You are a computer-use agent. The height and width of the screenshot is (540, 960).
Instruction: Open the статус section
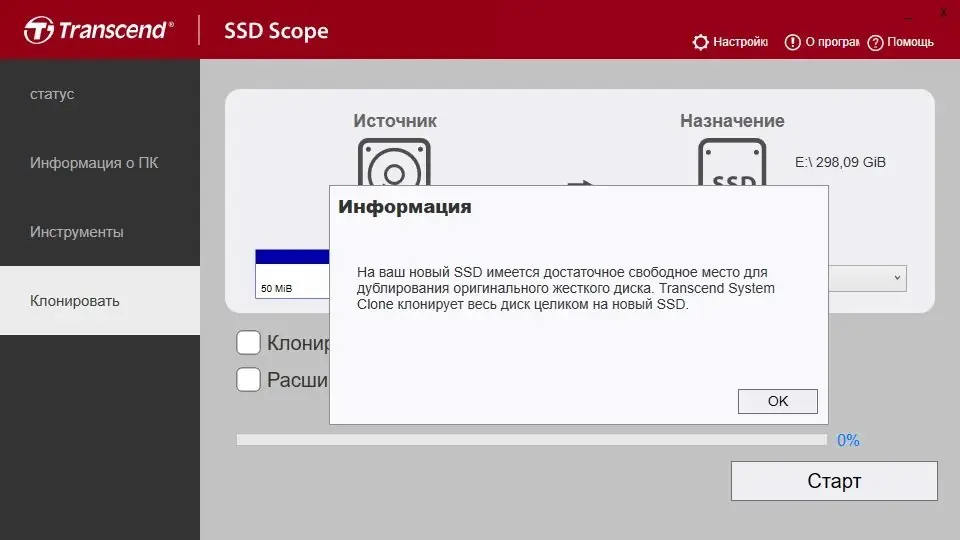pos(100,94)
